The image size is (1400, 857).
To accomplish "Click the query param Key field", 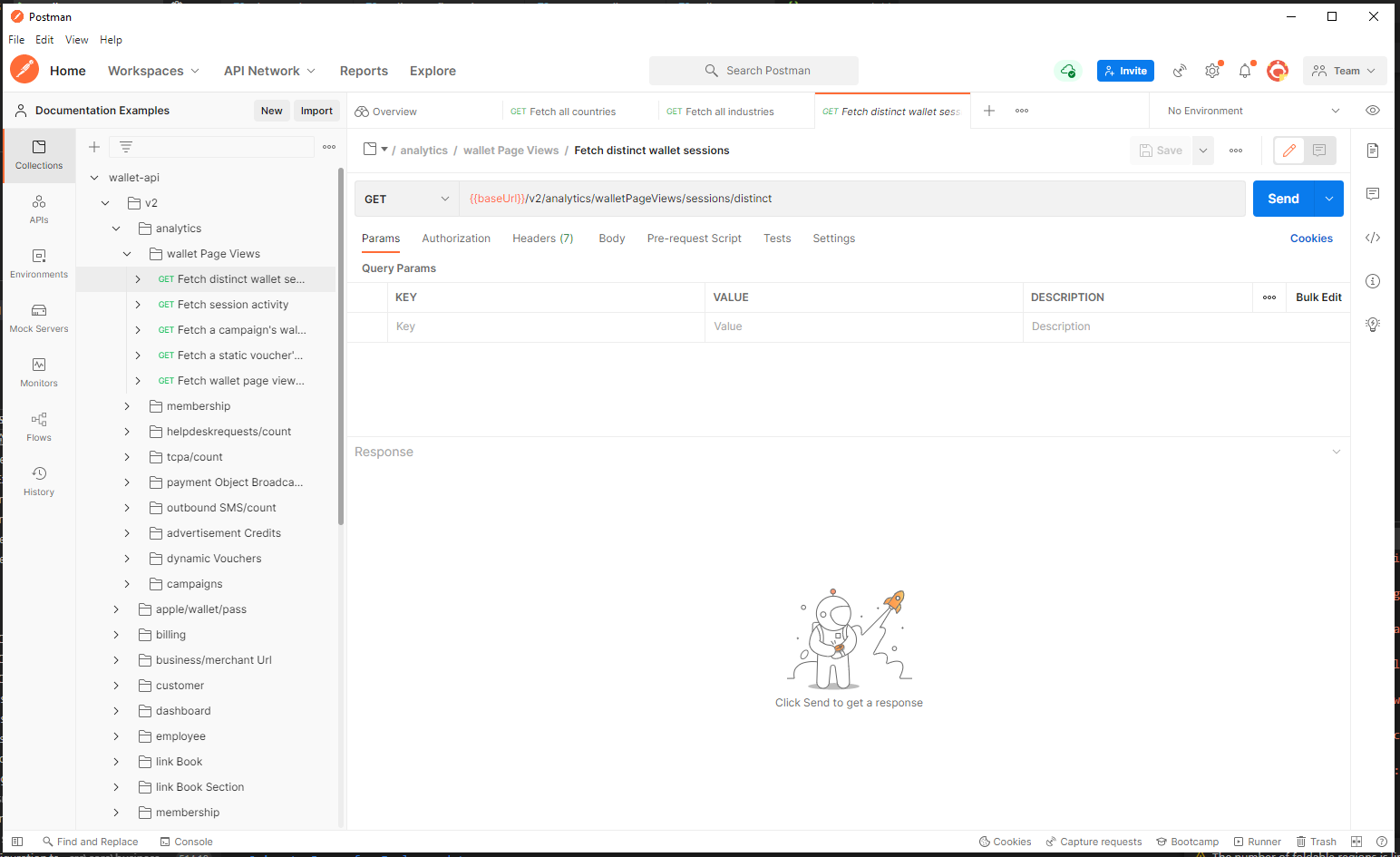I will coord(546,326).
